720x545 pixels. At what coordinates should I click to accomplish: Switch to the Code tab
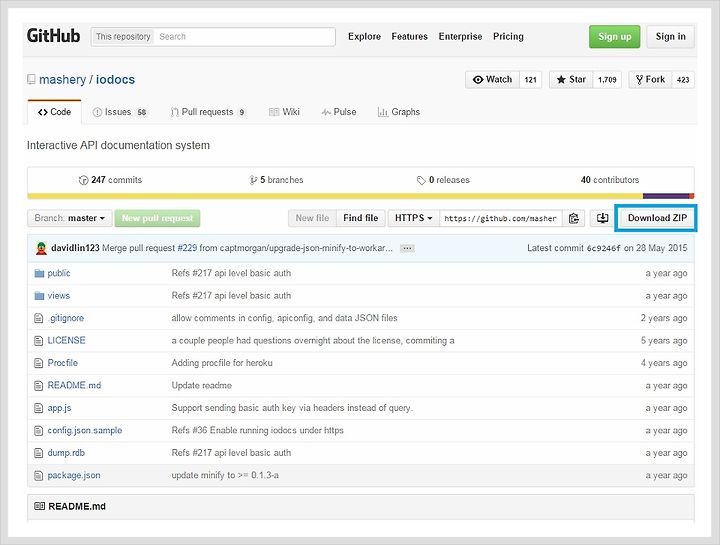(55, 112)
